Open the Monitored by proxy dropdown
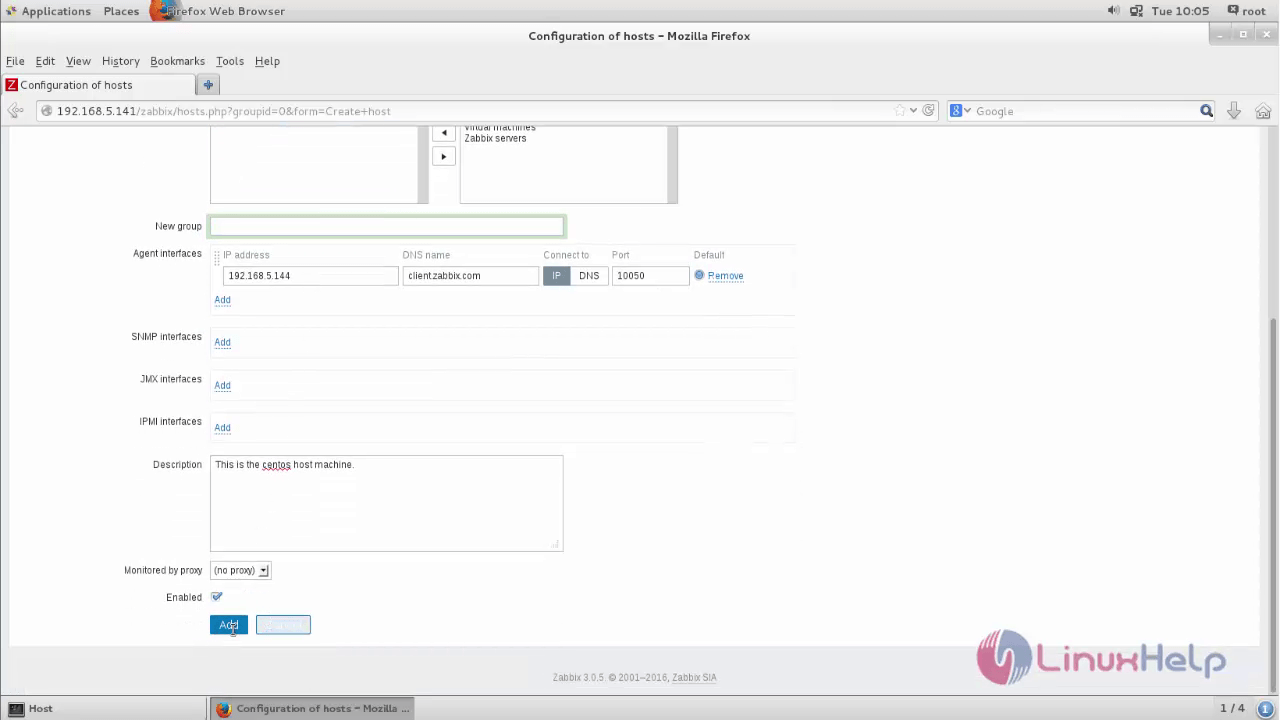 point(240,570)
